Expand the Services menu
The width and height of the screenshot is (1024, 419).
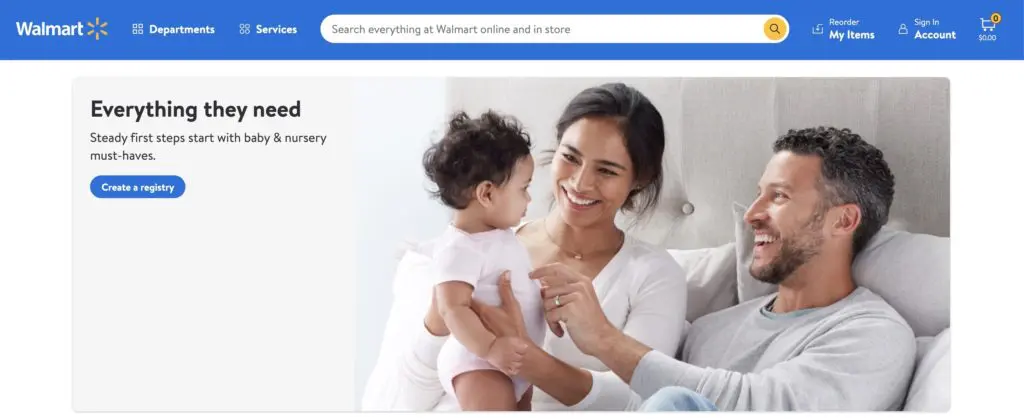coord(268,29)
